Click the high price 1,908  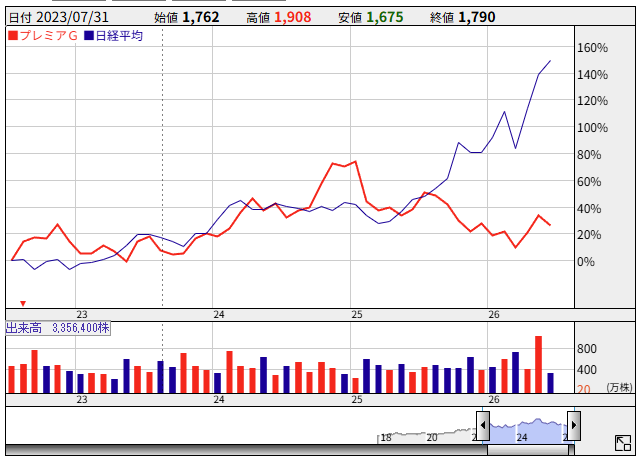(293, 17)
